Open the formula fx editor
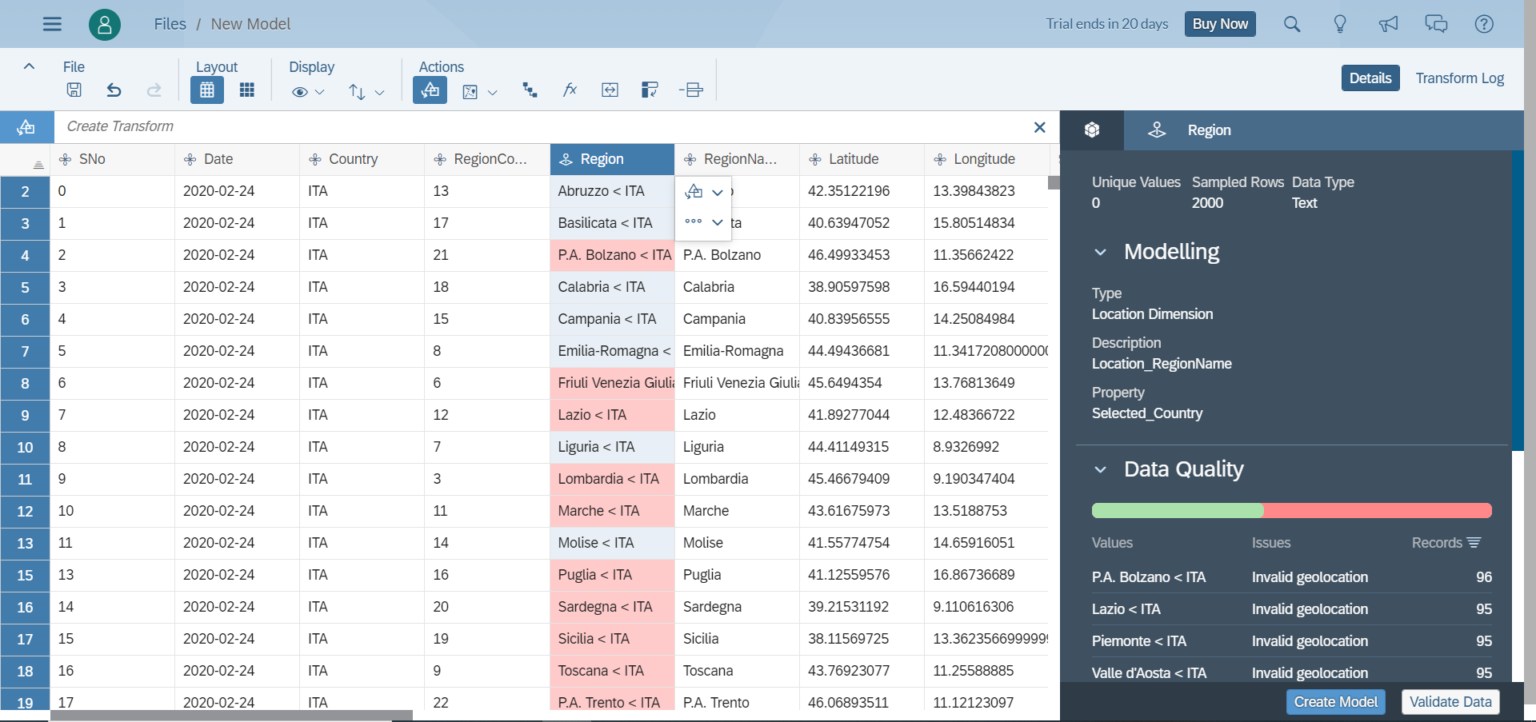Viewport: 1536px width, 722px height. [570, 90]
